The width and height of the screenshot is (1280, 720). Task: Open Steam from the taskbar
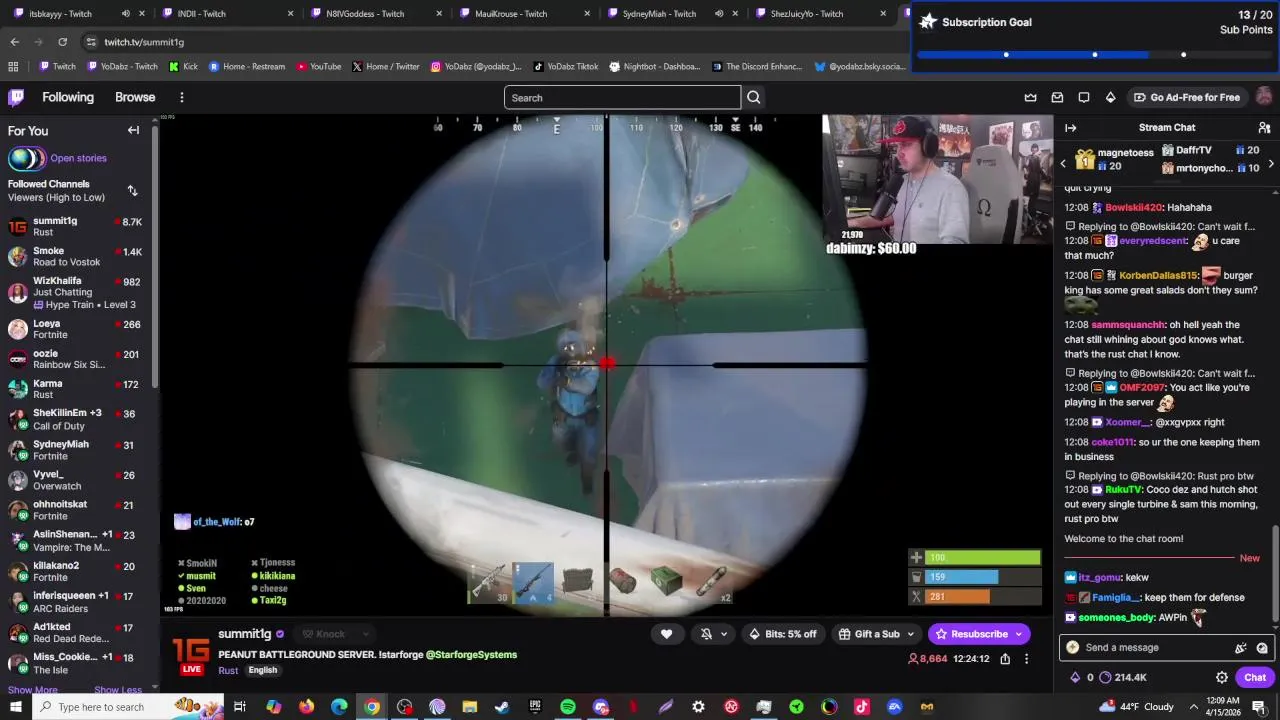tap(502, 707)
